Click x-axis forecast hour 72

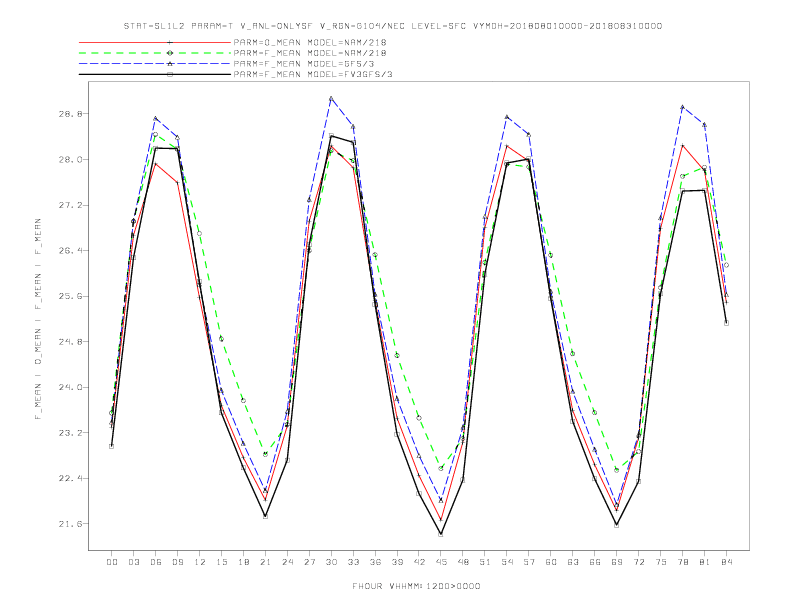[x=639, y=562]
